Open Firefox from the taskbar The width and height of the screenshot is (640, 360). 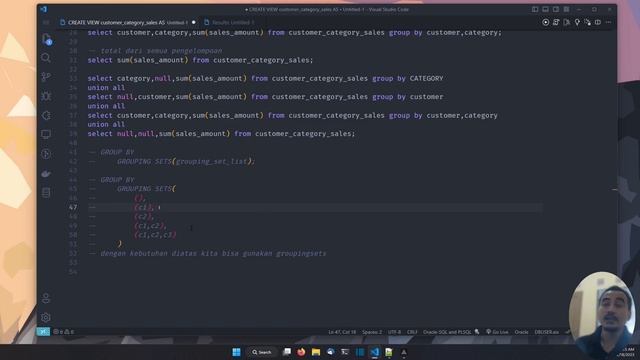(x=301, y=352)
